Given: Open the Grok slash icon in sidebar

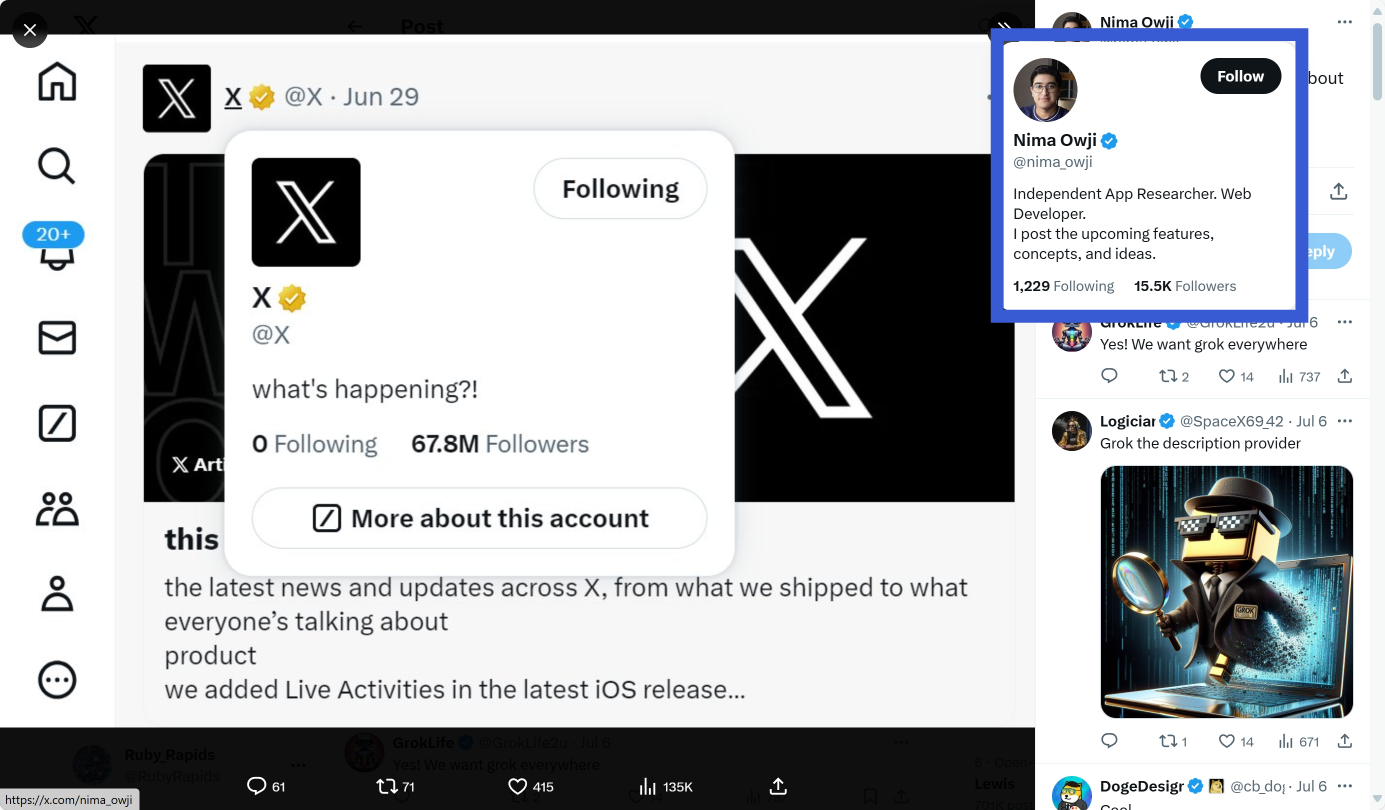Looking at the screenshot, I should pos(57,423).
